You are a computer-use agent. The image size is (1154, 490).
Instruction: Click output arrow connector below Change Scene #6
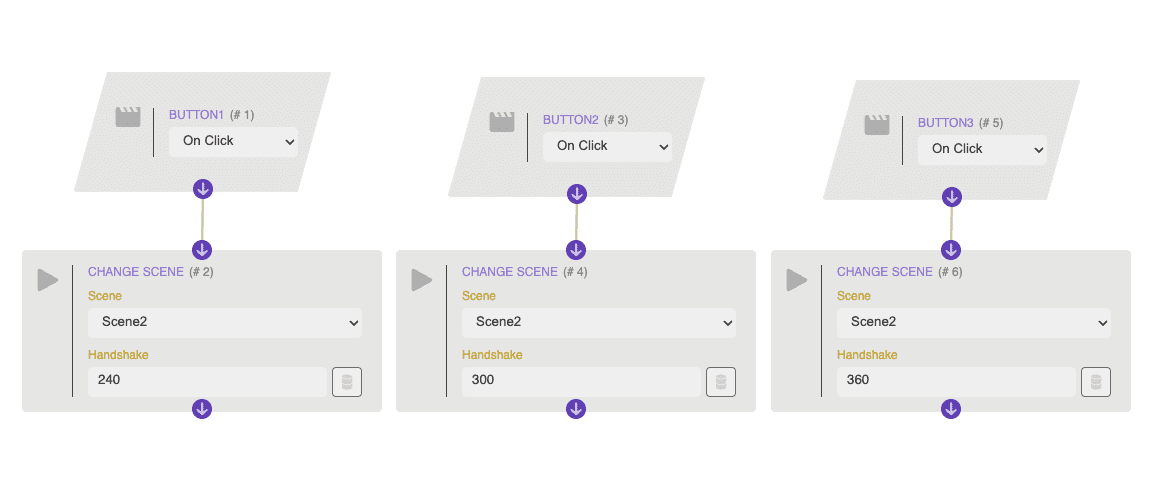(x=951, y=409)
